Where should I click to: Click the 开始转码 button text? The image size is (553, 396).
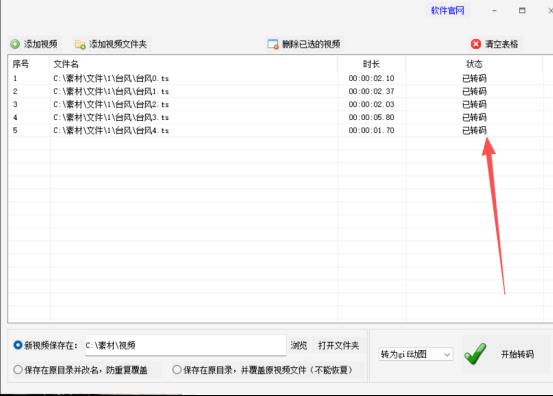(517, 354)
